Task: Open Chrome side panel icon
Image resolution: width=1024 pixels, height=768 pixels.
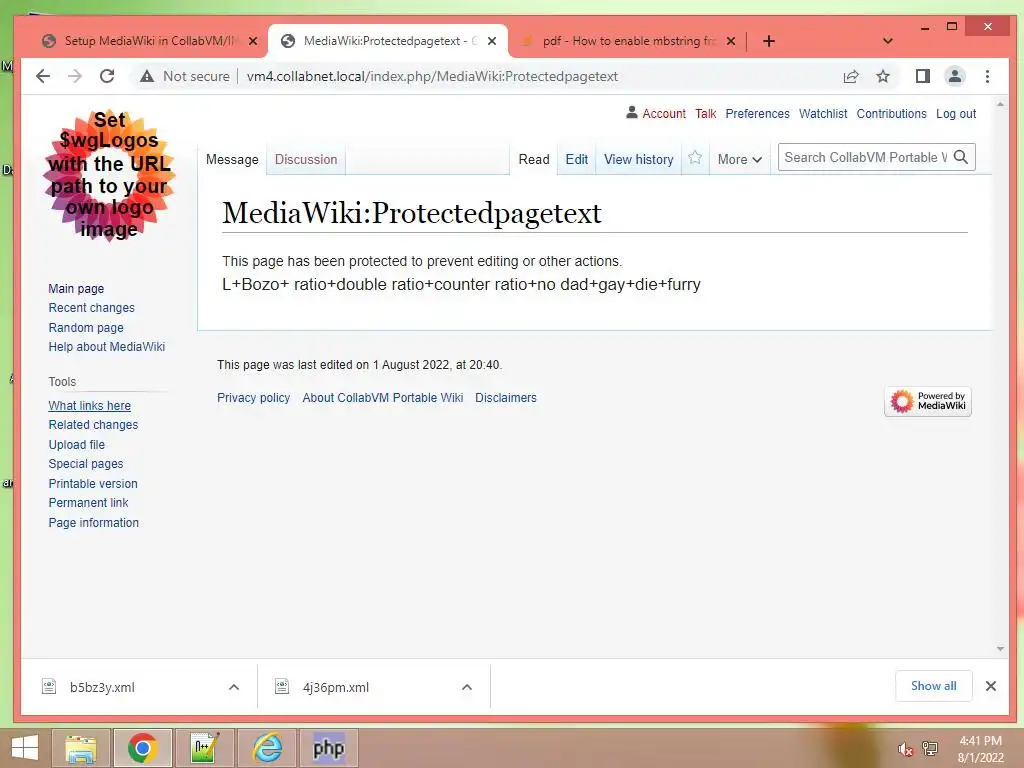Action: coord(923,76)
